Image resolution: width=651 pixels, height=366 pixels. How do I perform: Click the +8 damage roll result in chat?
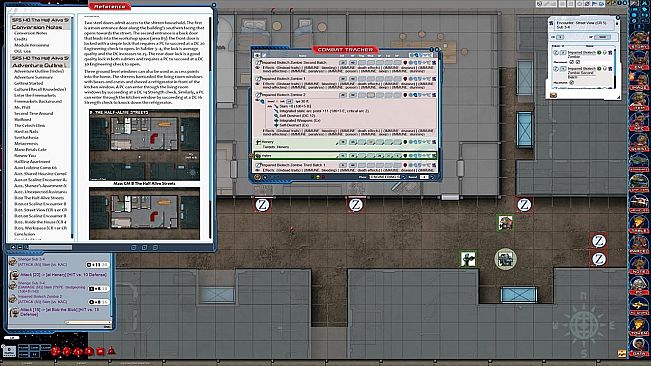[x=98, y=288]
